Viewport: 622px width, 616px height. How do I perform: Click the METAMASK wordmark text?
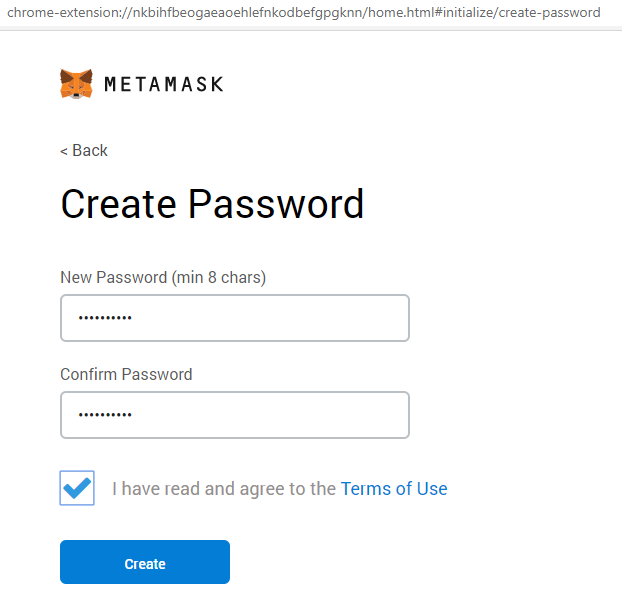(x=164, y=85)
